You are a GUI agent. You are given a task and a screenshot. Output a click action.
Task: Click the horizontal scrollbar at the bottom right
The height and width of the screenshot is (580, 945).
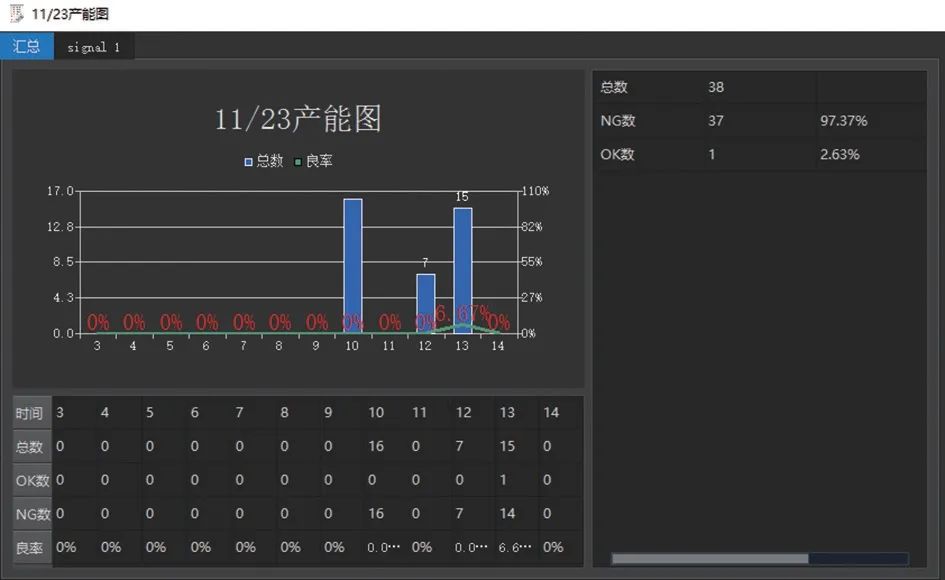[709, 558]
